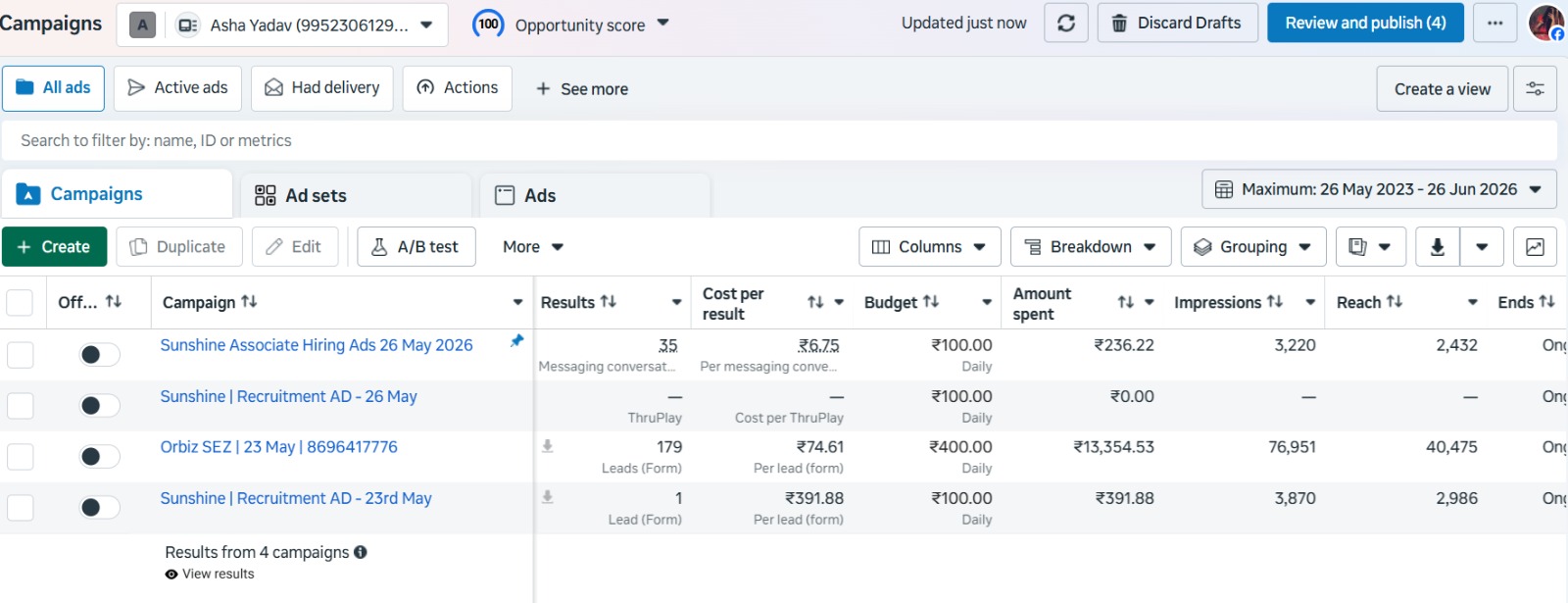Open the date range Maximum dropdown

tap(1379, 189)
